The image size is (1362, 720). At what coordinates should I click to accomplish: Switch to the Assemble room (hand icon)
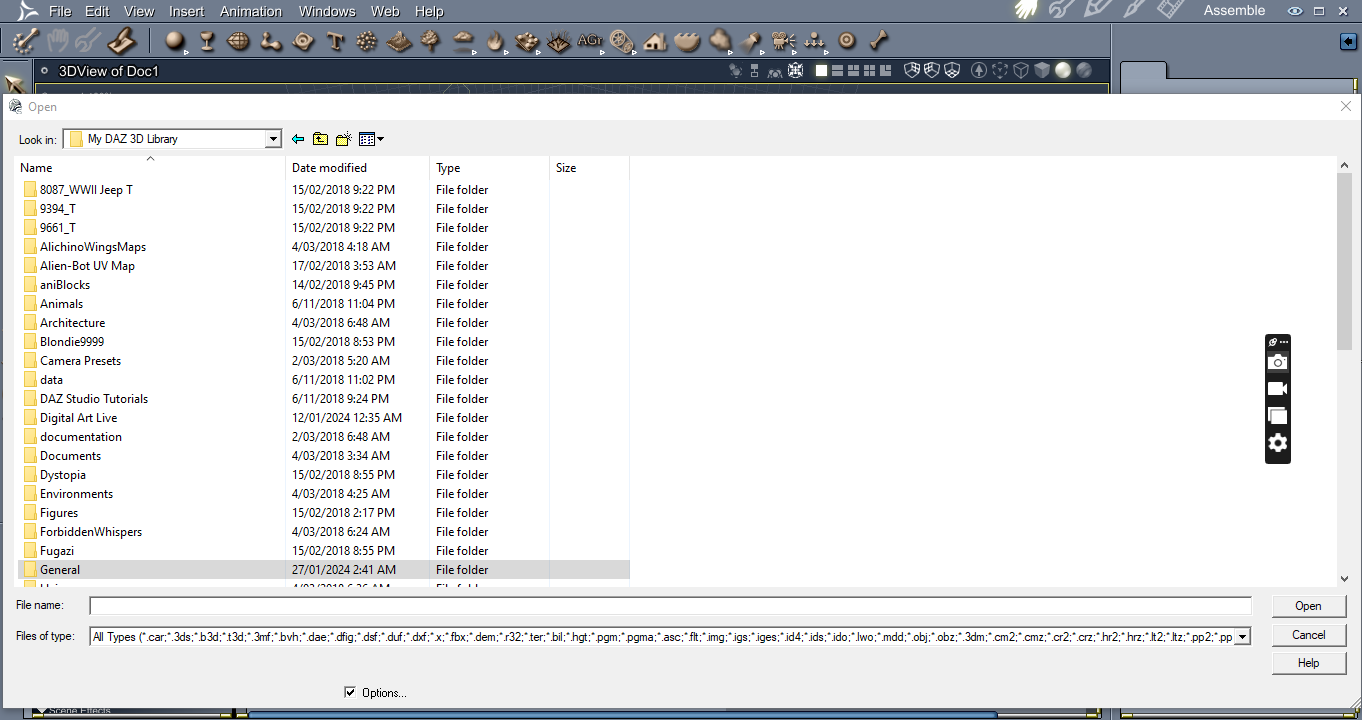click(x=1027, y=10)
